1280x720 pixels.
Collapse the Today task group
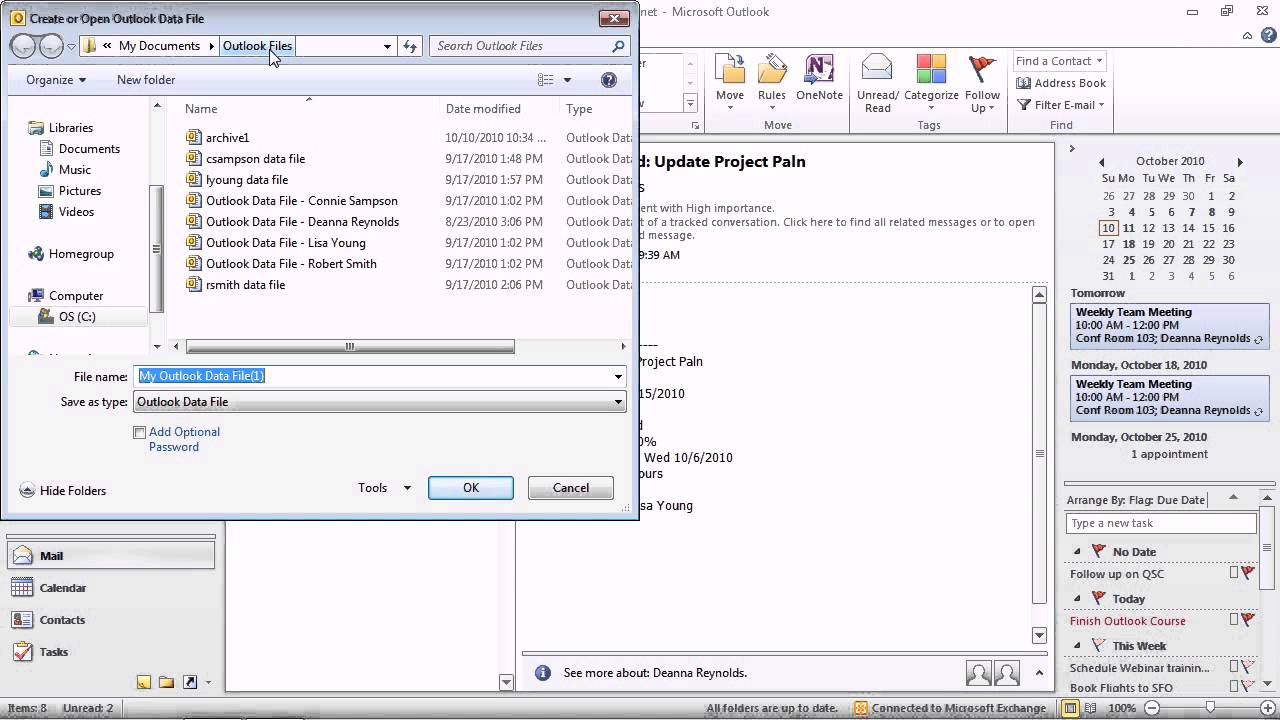tap(1077, 599)
